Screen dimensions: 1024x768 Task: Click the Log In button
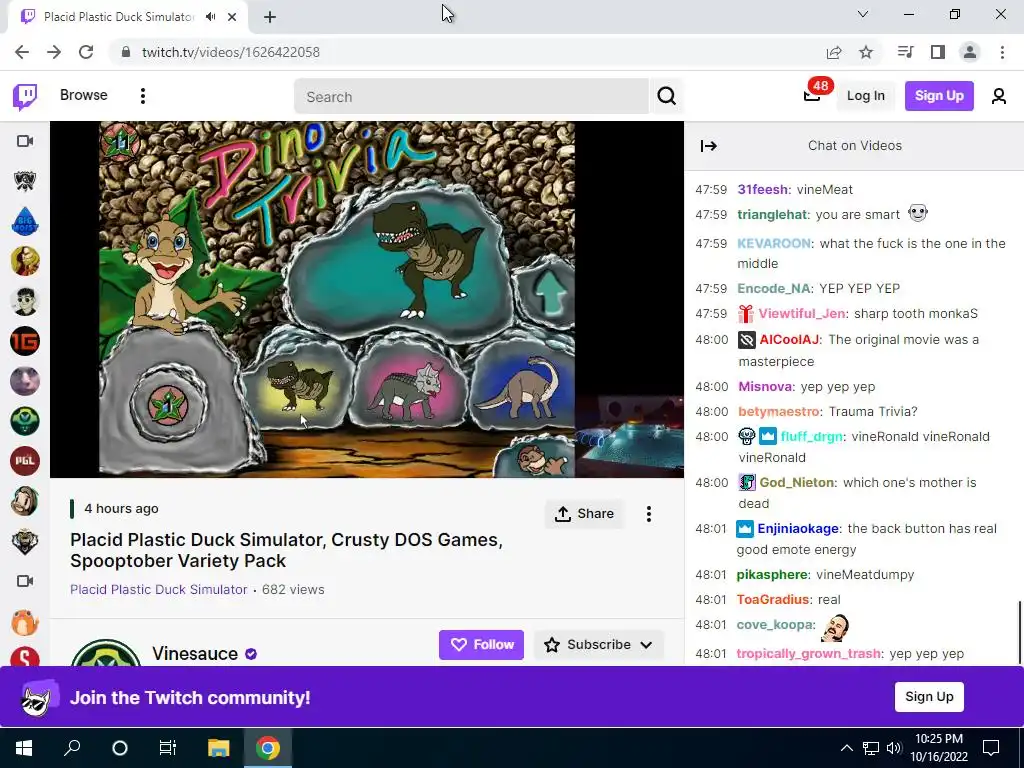(865, 96)
